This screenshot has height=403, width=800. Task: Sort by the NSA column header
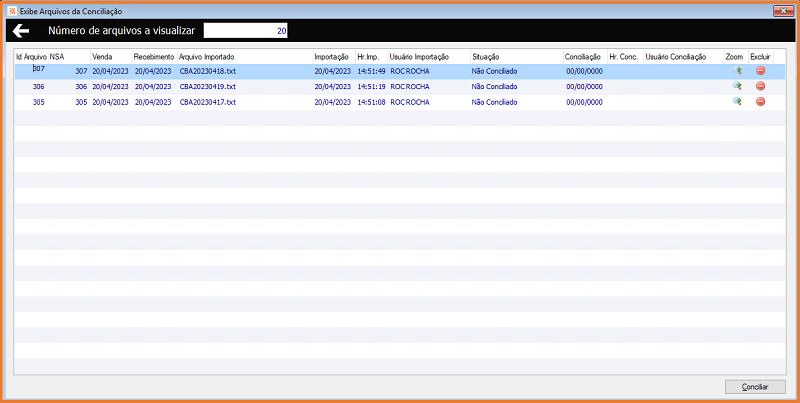point(69,57)
